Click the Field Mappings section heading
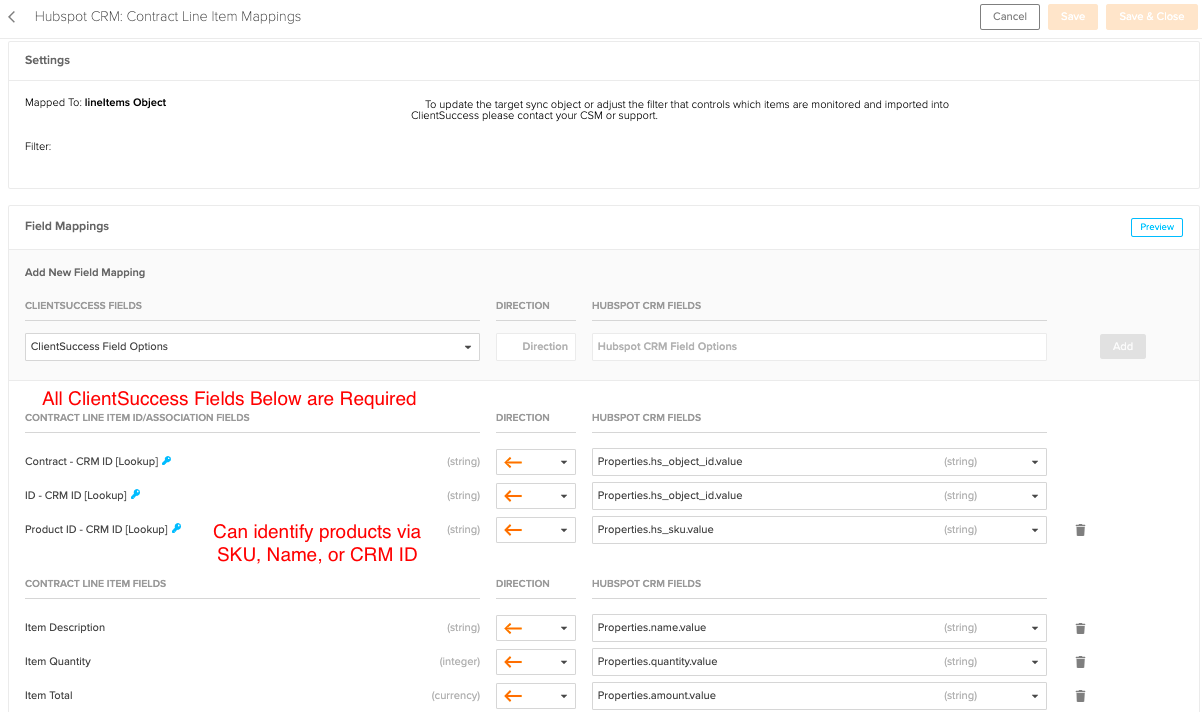The height and width of the screenshot is (712, 1202). [x=67, y=226]
